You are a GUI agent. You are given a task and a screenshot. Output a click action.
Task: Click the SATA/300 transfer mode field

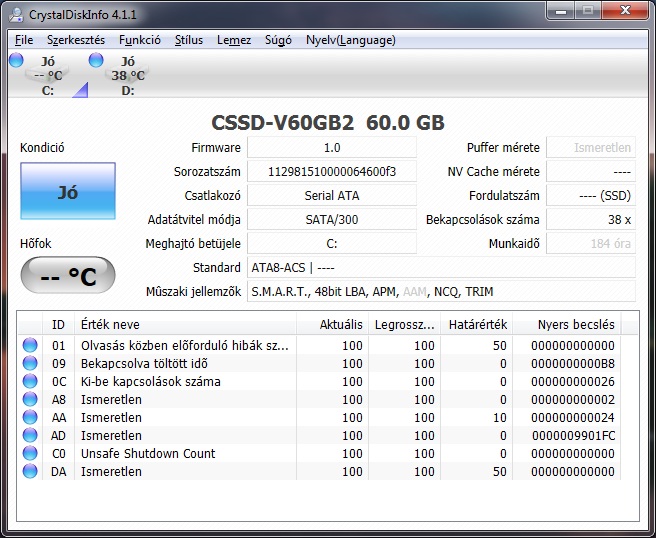[332, 220]
